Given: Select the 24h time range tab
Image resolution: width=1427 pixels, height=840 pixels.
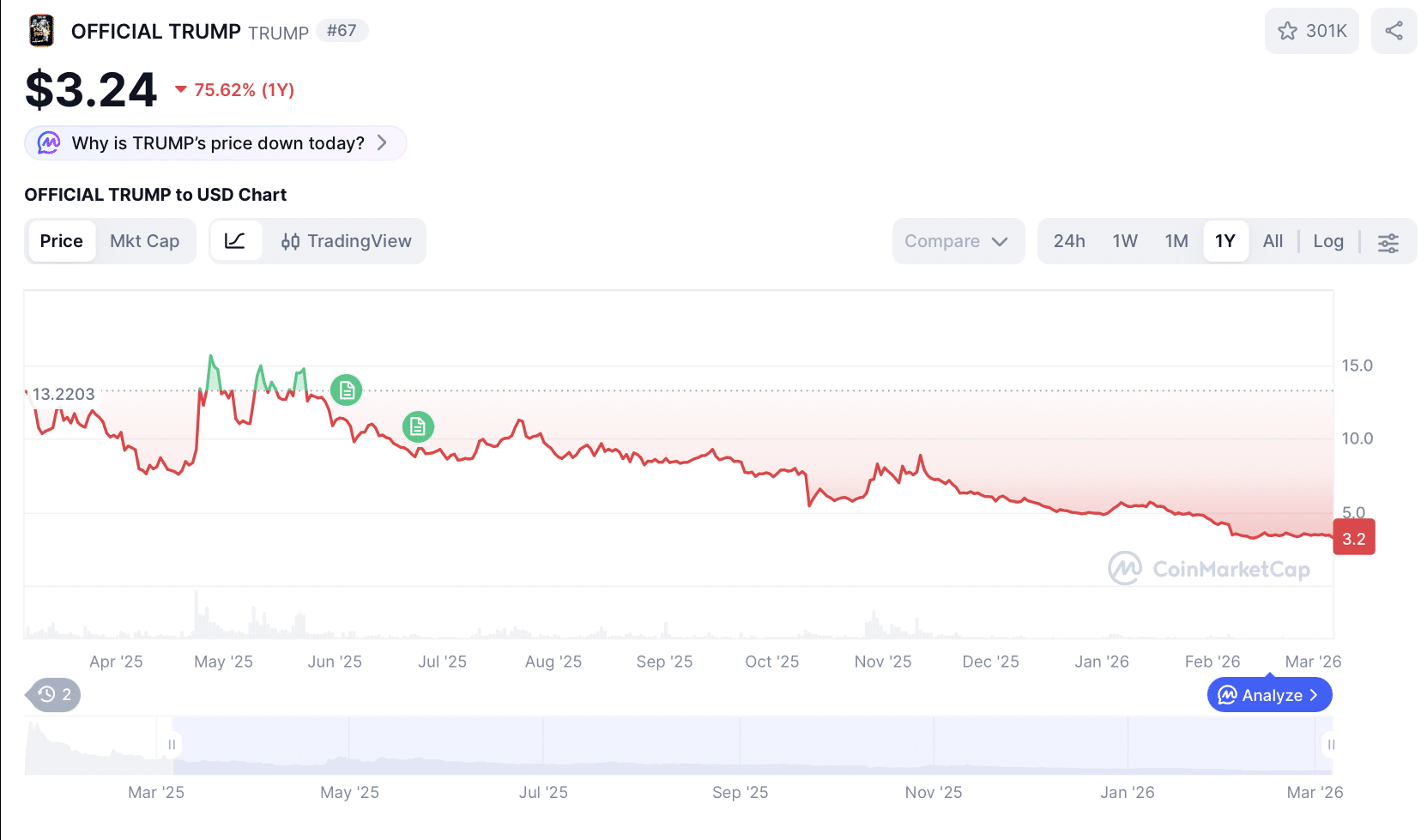Looking at the screenshot, I should click(1069, 241).
